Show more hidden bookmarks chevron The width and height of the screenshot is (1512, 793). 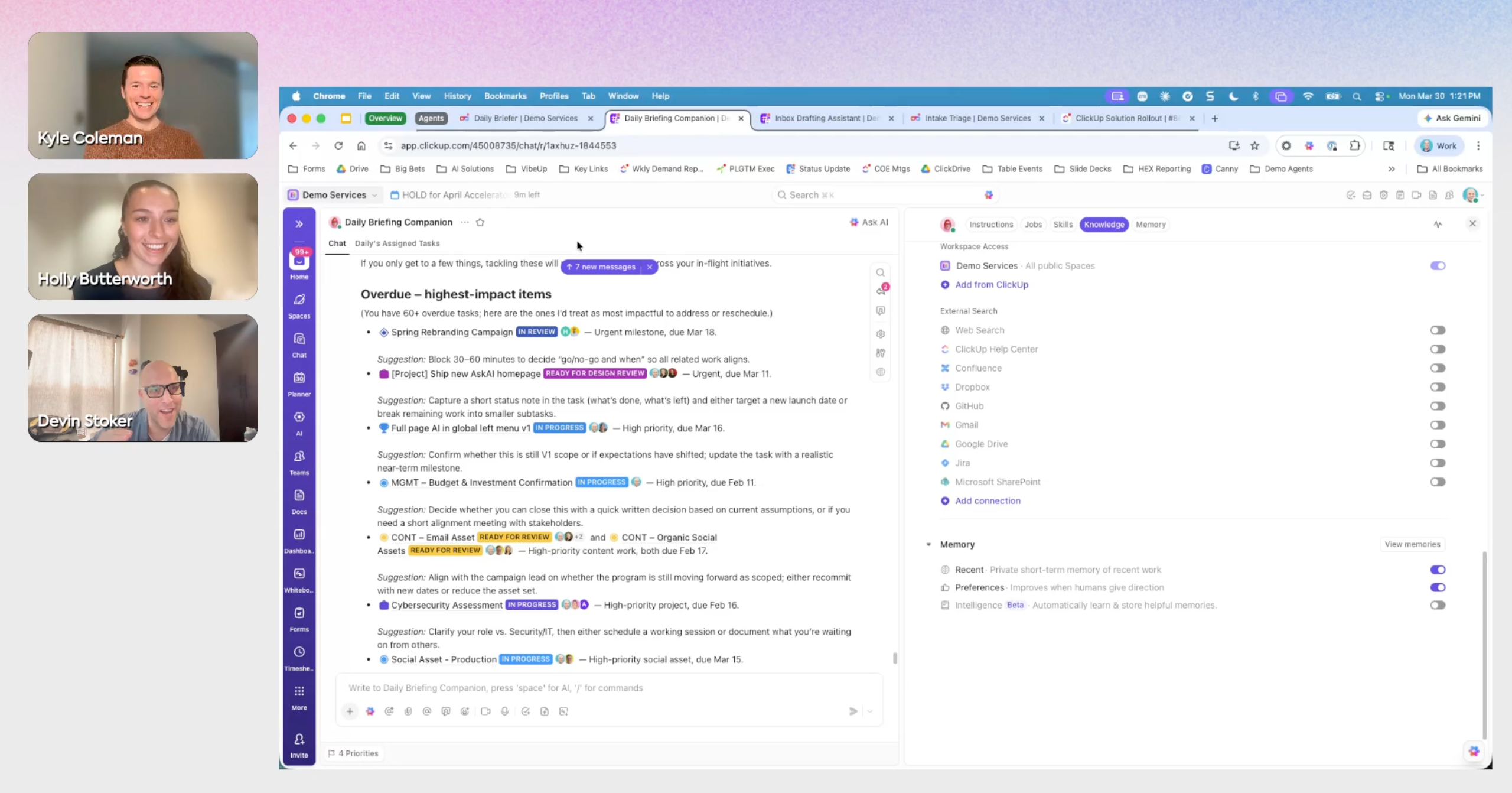click(x=1392, y=169)
